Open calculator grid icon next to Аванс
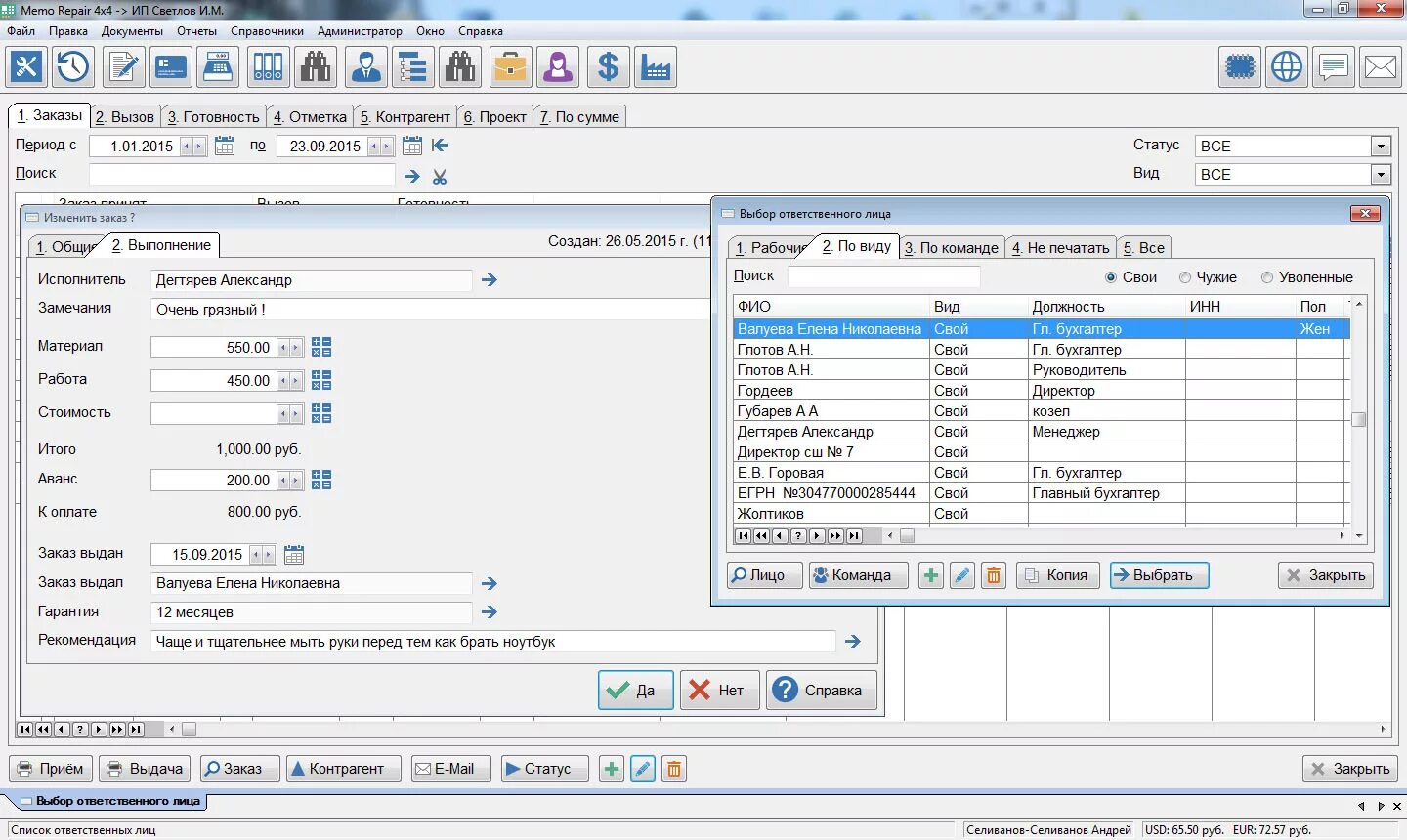 pos(321,480)
